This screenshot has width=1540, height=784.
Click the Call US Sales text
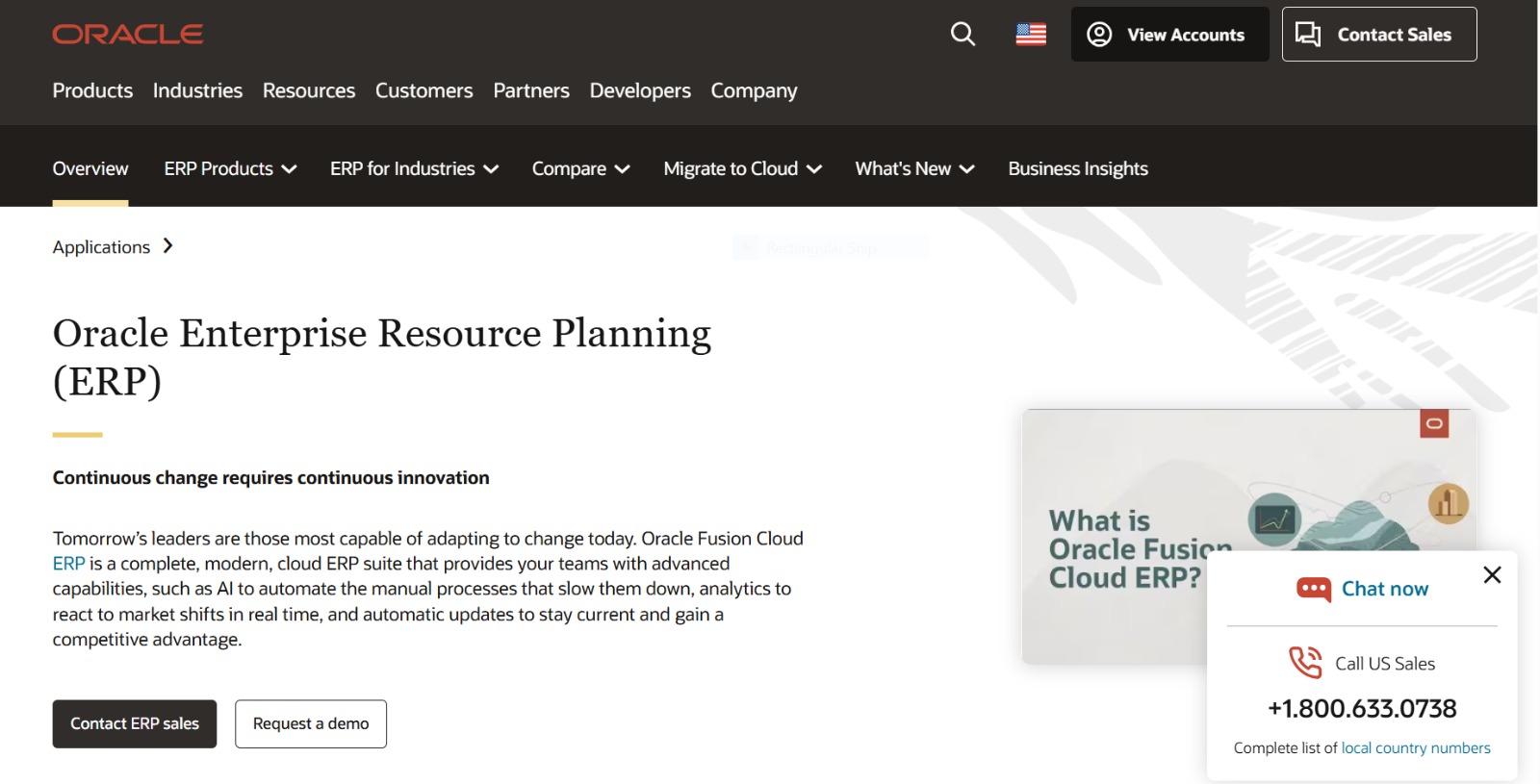[1385, 664]
